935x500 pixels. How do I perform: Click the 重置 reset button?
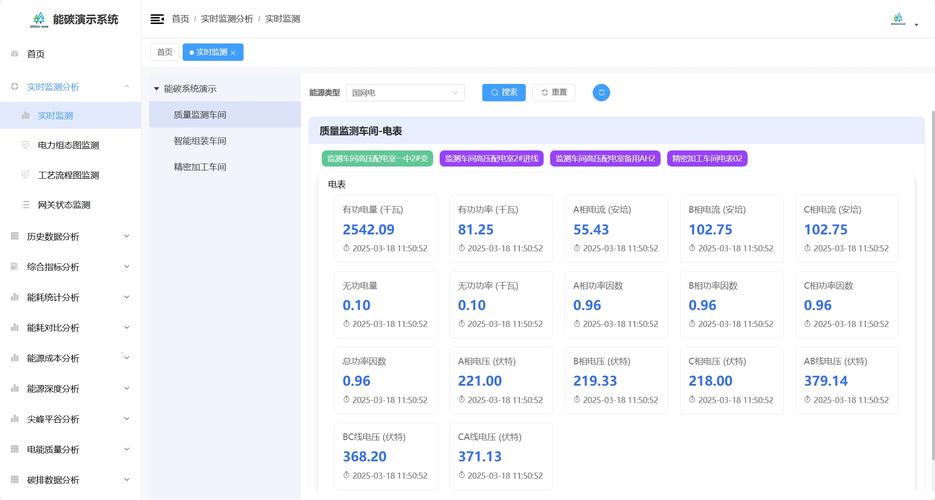(x=553, y=92)
